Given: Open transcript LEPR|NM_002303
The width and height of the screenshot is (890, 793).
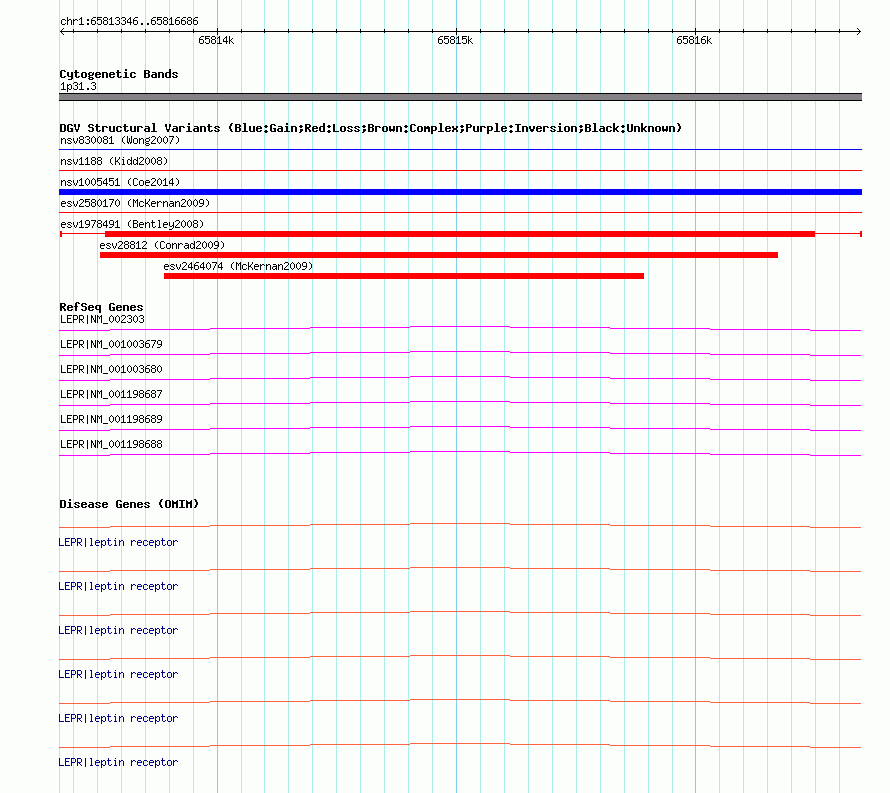Looking at the screenshot, I should coord(102,320).
